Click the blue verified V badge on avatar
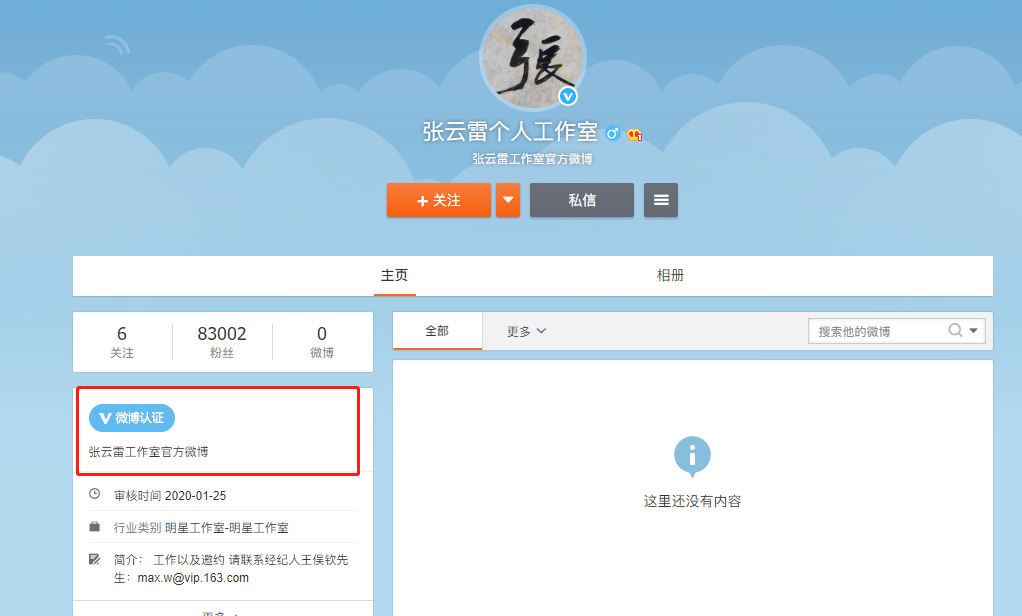This screenshot has height=616, width=1022. (x=568, y=96)
